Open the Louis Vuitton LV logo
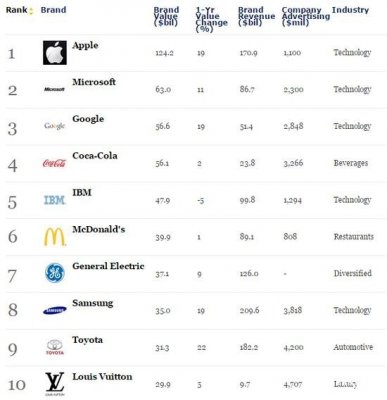This screenshot has width=387, height=400. [55, 384]
